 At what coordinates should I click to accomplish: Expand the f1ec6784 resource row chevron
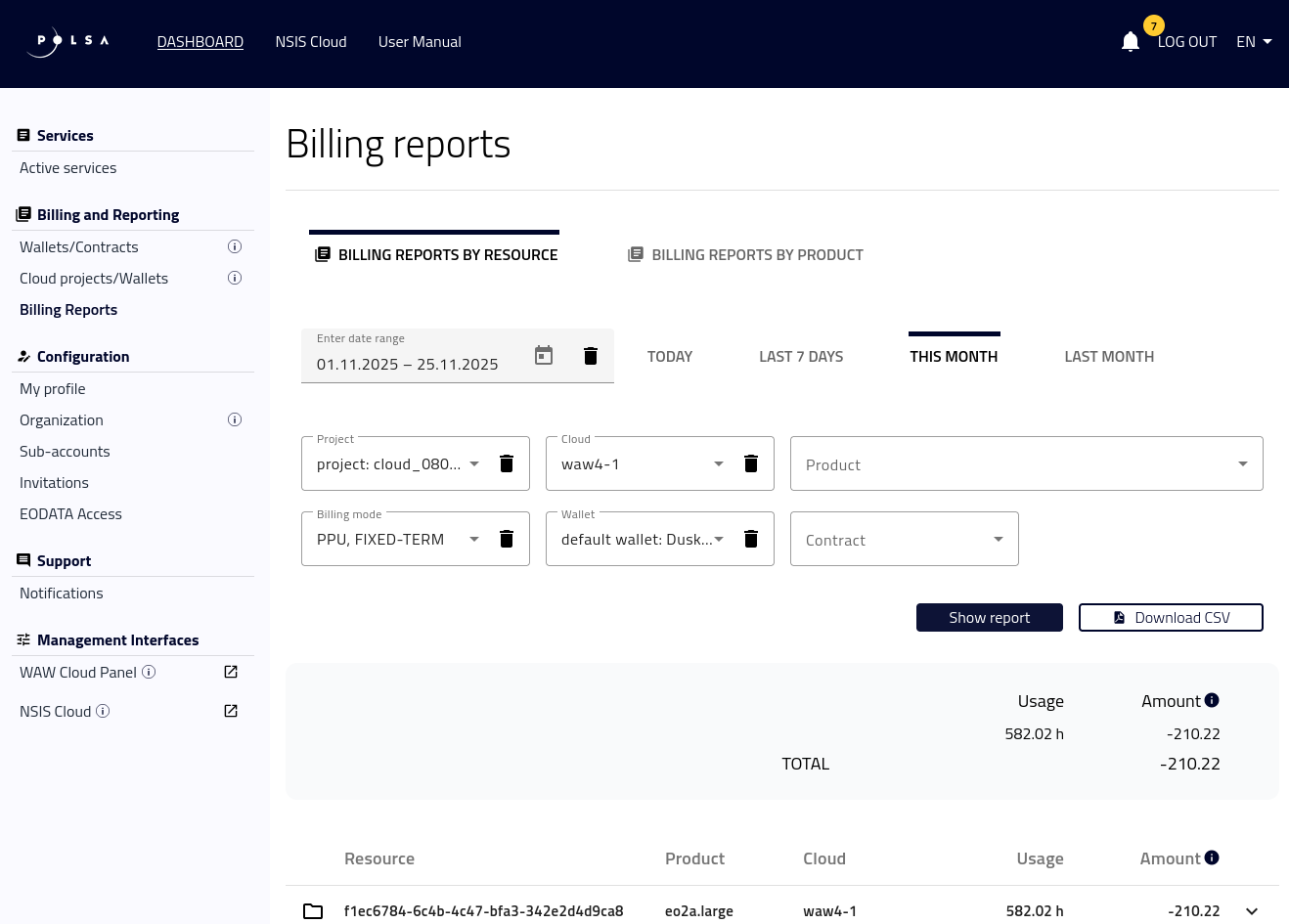[x=1252, y=911]
